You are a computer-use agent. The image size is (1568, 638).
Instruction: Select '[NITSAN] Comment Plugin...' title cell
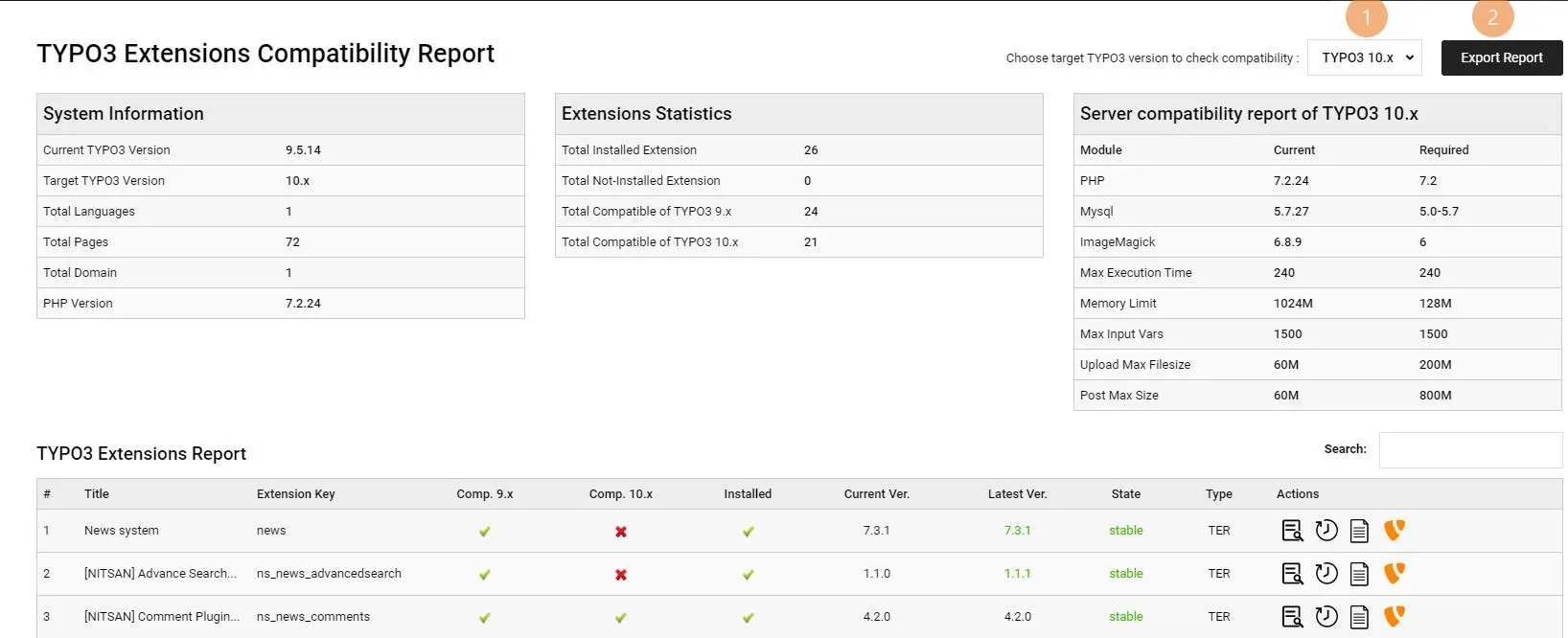coord(162,617)
